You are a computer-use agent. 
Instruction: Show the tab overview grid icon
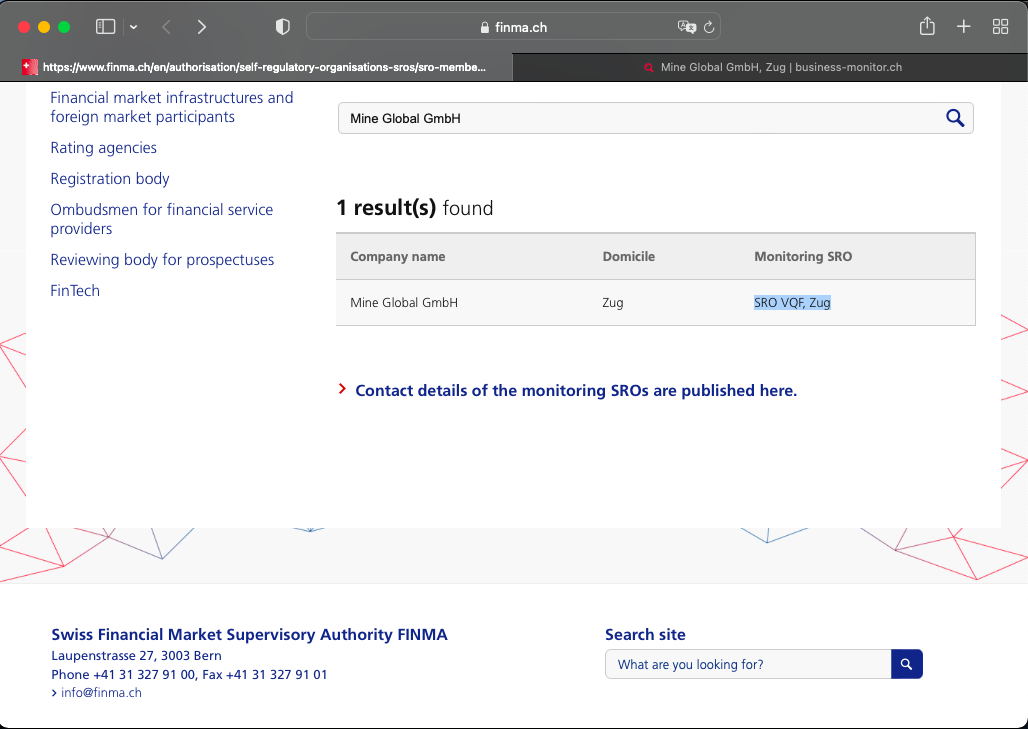tap(1000, 27)
